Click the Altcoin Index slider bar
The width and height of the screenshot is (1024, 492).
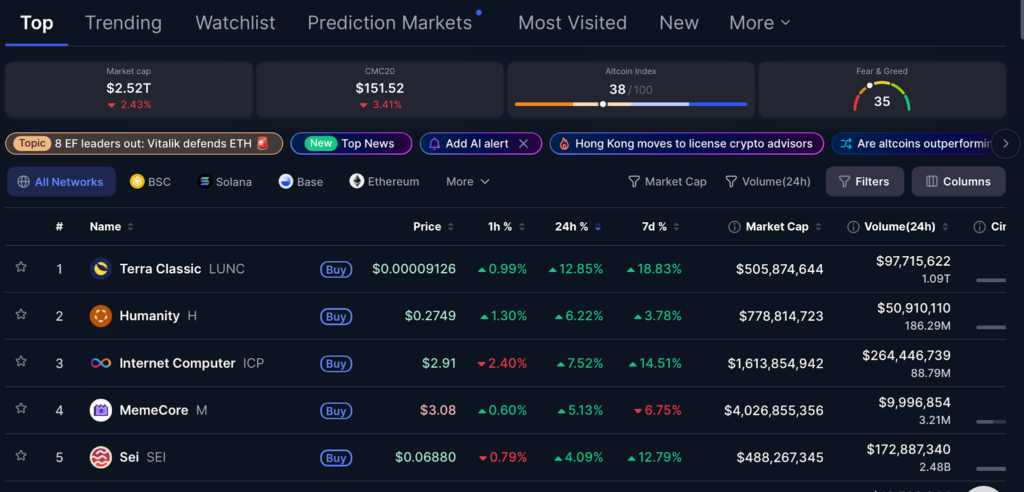630,104
